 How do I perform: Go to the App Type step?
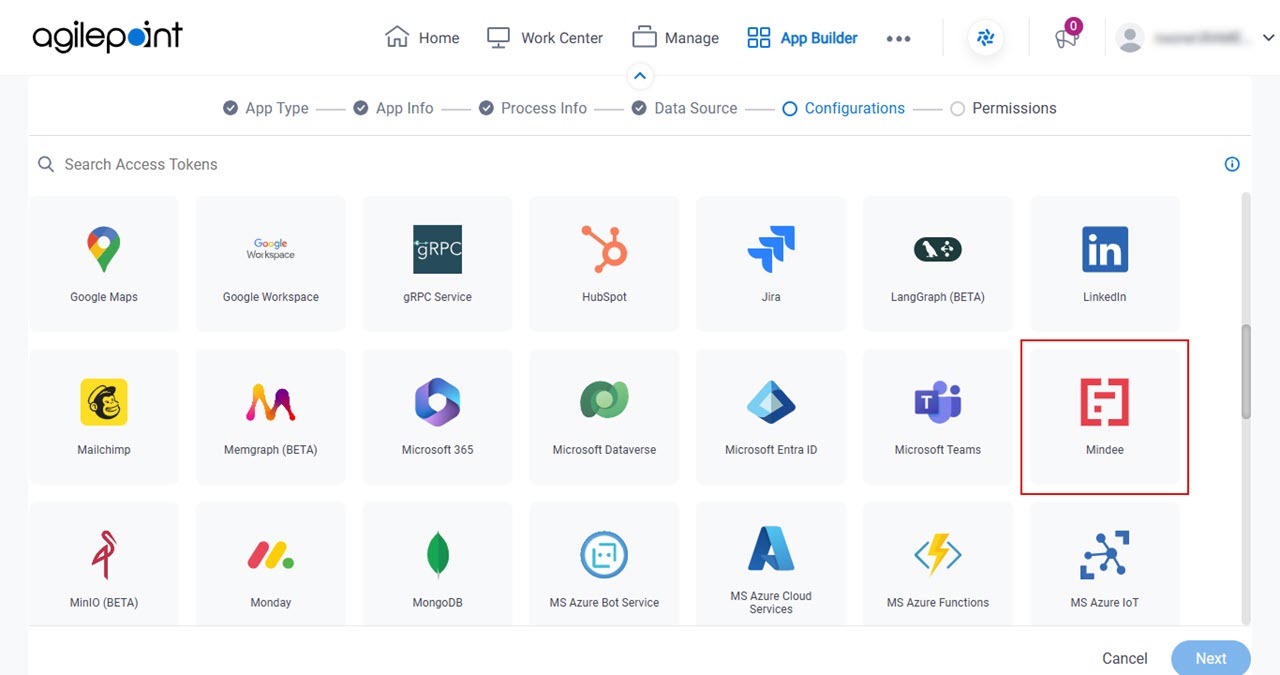click(266, 108)
